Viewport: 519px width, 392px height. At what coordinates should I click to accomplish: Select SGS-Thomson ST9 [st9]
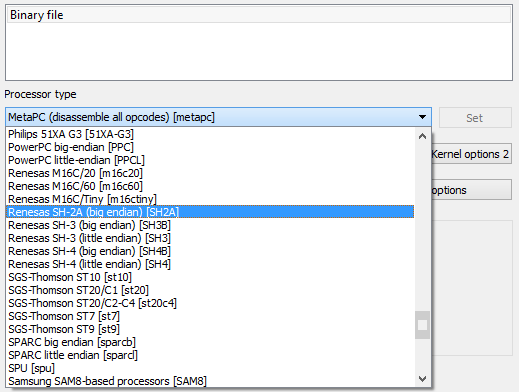pos(210,329)
